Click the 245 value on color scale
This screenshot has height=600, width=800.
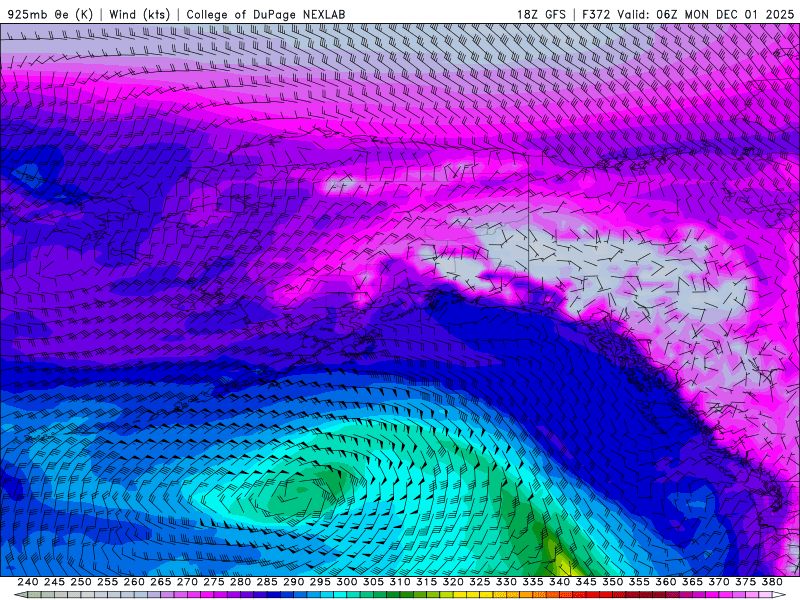(x=54, y=582)
